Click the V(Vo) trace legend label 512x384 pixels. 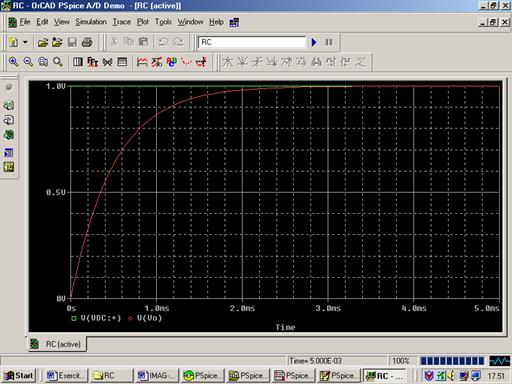pos(149,318)
